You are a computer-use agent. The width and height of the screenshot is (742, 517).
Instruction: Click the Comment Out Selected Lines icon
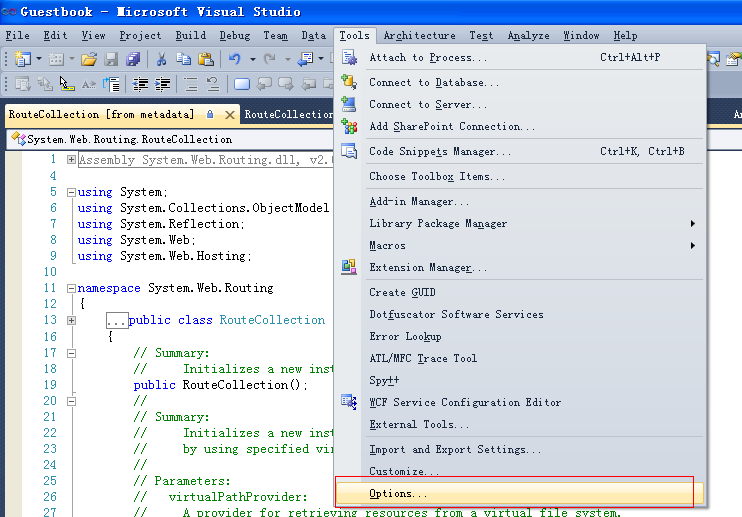[191, 85]
